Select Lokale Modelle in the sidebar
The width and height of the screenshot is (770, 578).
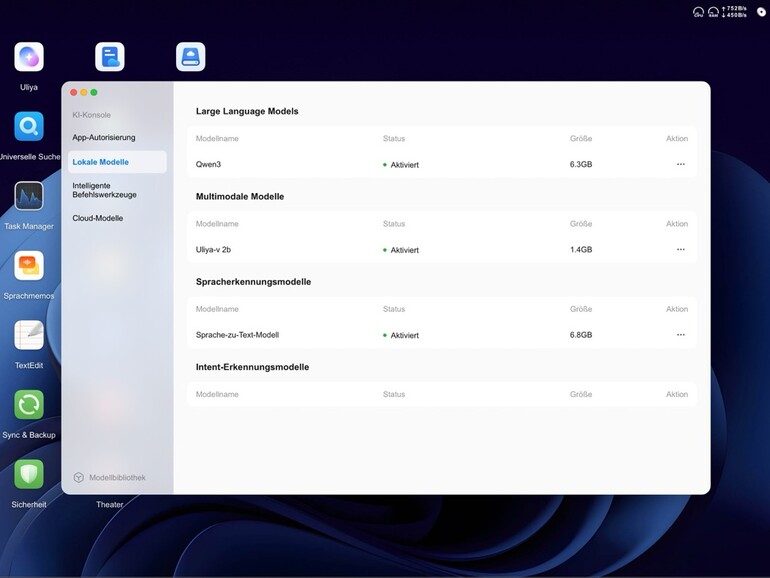(x=117, y=162)
